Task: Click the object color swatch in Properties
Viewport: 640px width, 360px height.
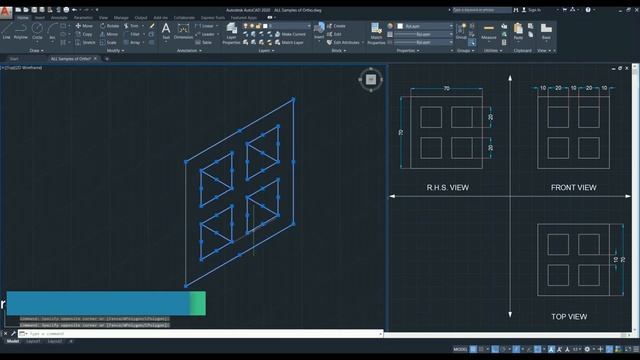Action: 400,26
